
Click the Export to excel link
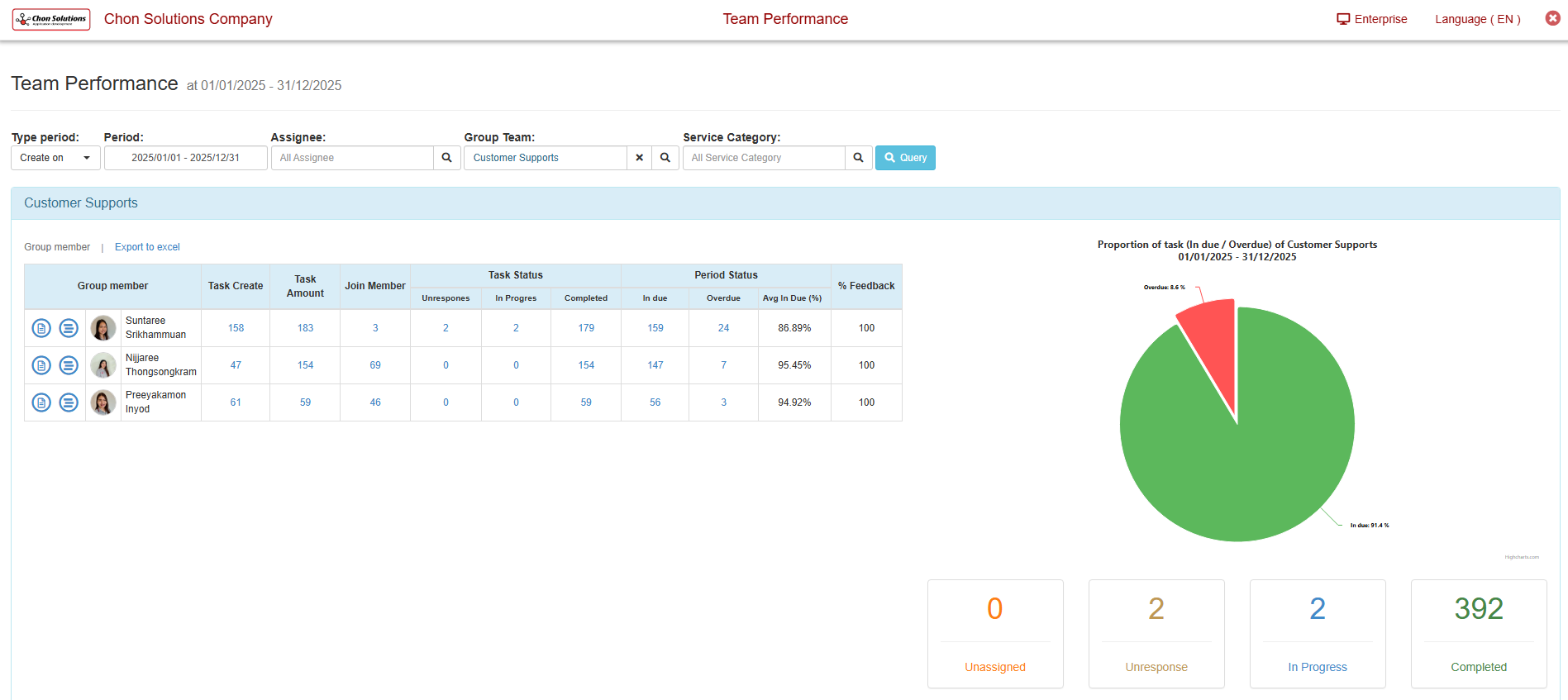coord(147,247)
